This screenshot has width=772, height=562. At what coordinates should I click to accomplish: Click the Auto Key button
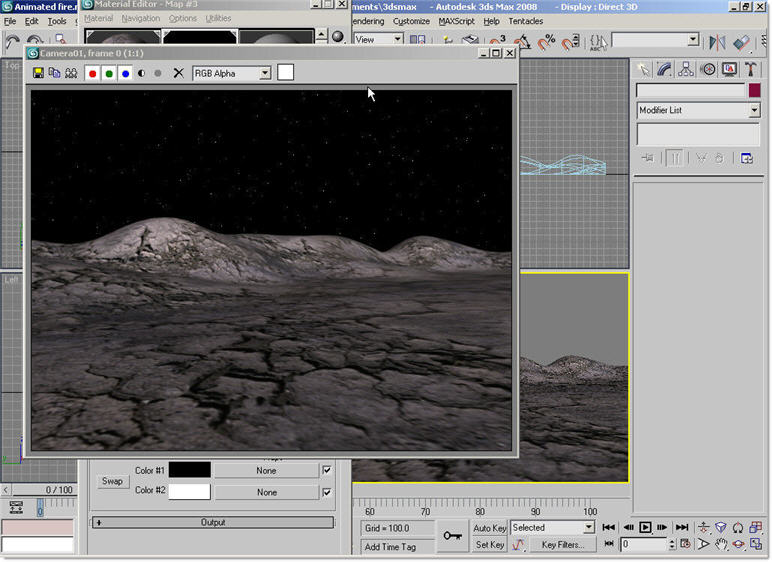point(489,527)
